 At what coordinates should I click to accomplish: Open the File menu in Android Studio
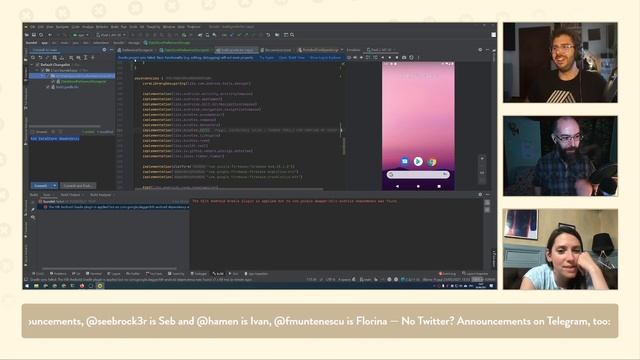(32, 27)
